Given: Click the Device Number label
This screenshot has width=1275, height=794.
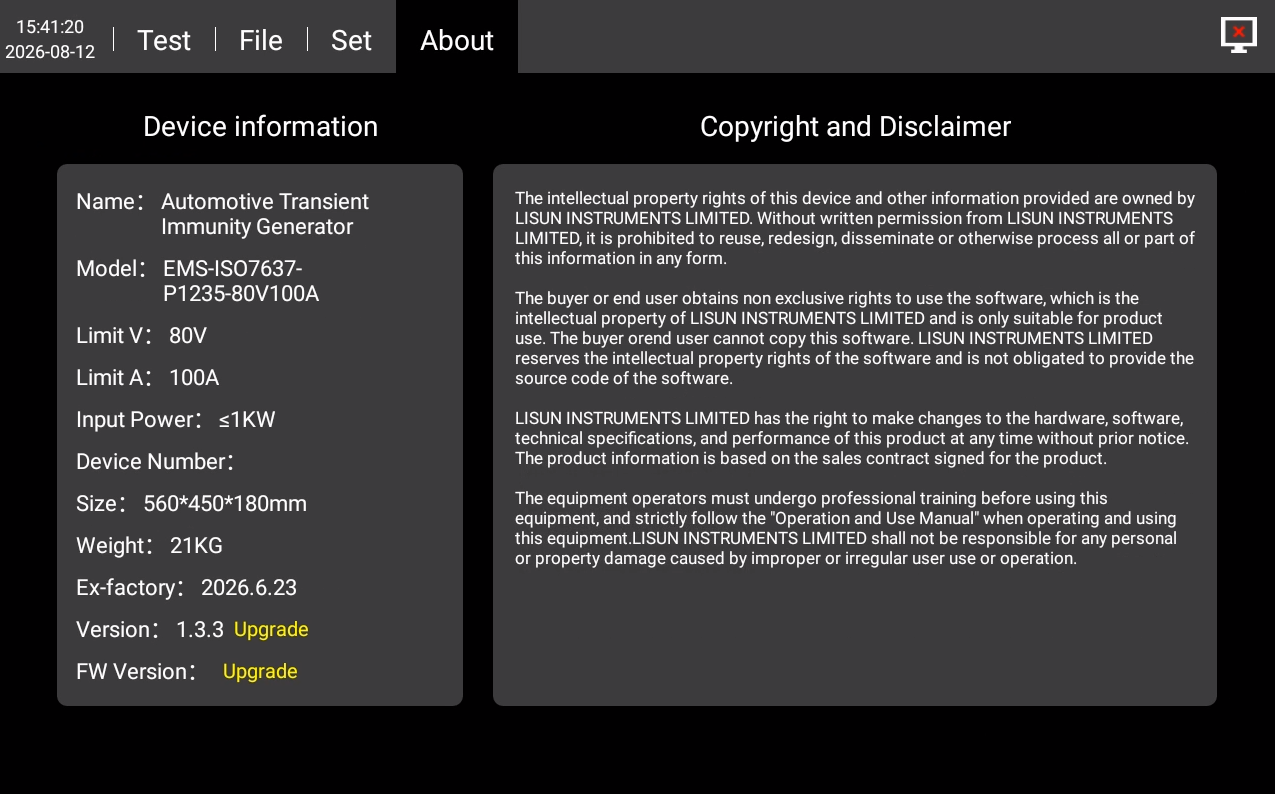Looking at the screenshot, I should click(x=155, y=461).
